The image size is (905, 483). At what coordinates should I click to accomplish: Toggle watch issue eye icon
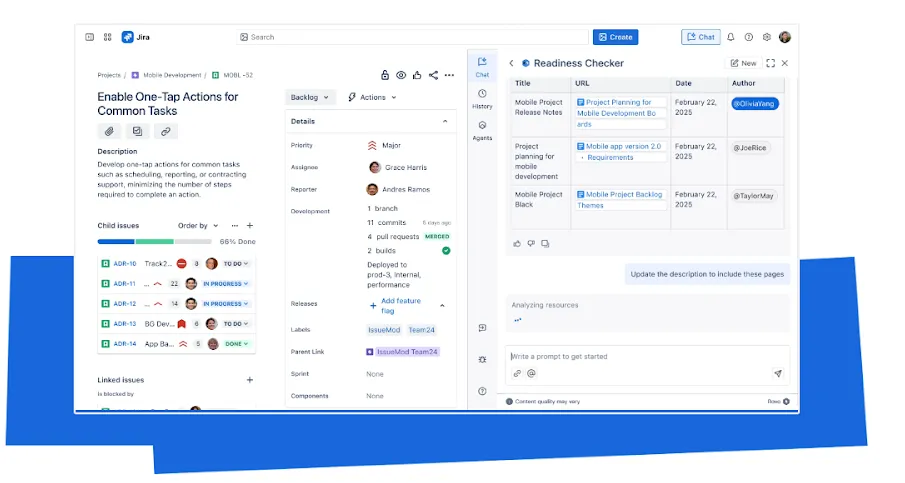pyautogui.click(x=401, y=75)
